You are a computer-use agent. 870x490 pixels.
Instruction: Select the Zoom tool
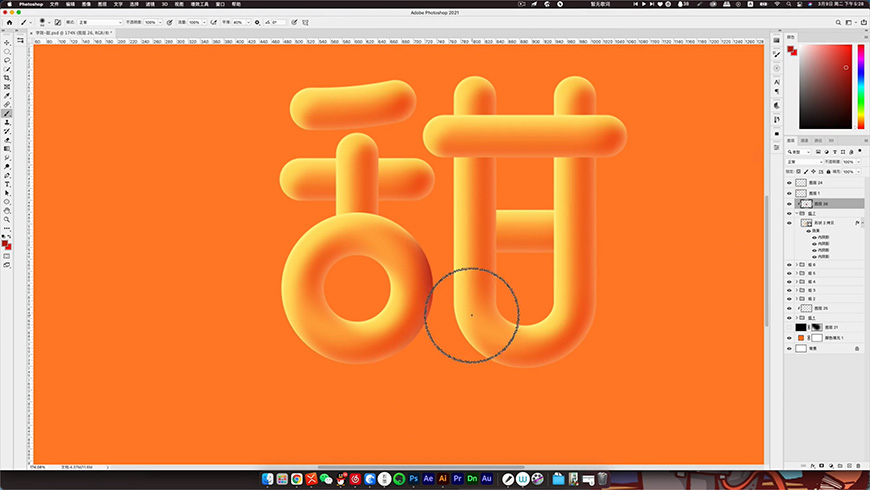click(x=7, y=220)
